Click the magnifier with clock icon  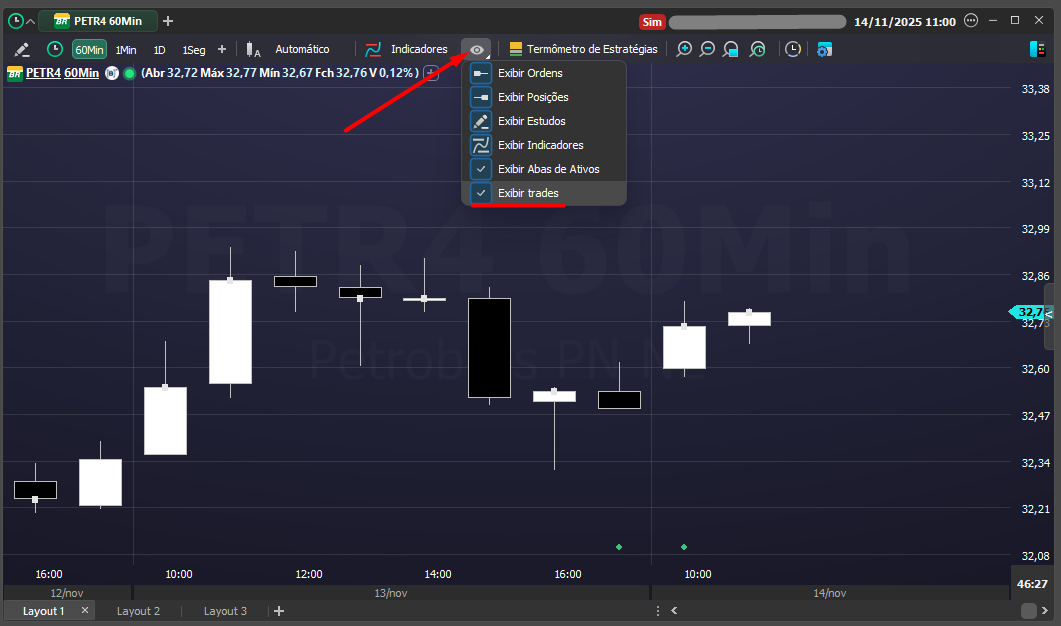(758, 49)
